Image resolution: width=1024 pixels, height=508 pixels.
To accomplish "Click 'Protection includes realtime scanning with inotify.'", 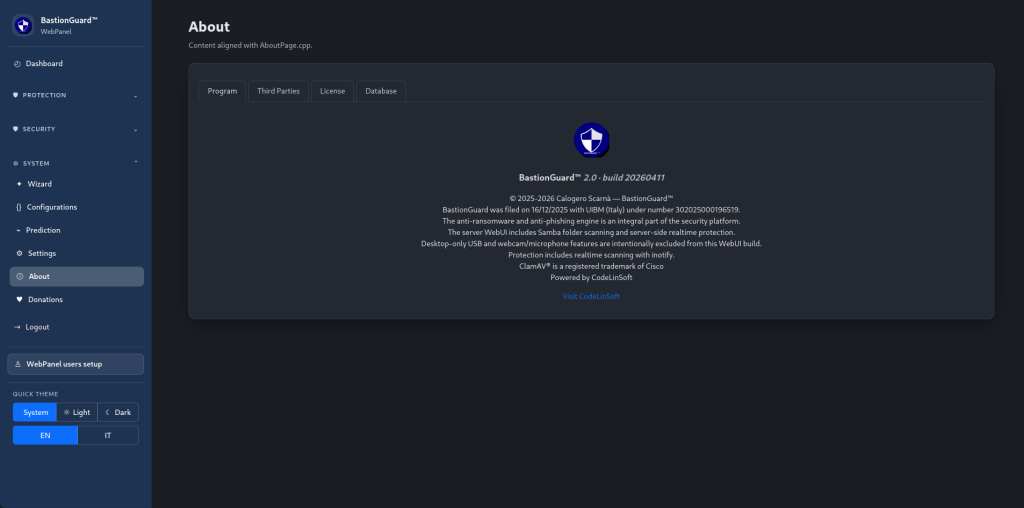I will pyautogui.click(x=591, y=255).
